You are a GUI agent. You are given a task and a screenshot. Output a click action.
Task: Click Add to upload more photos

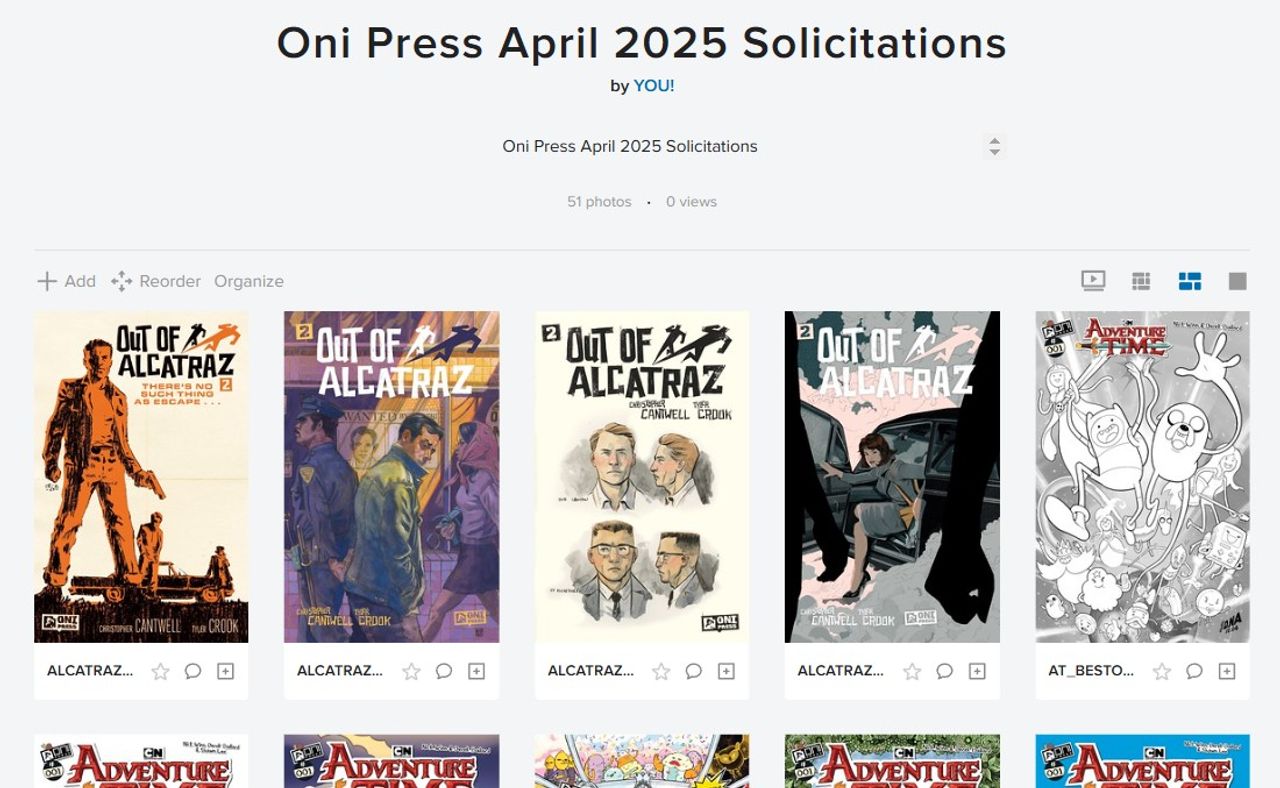tap(66, 281)
